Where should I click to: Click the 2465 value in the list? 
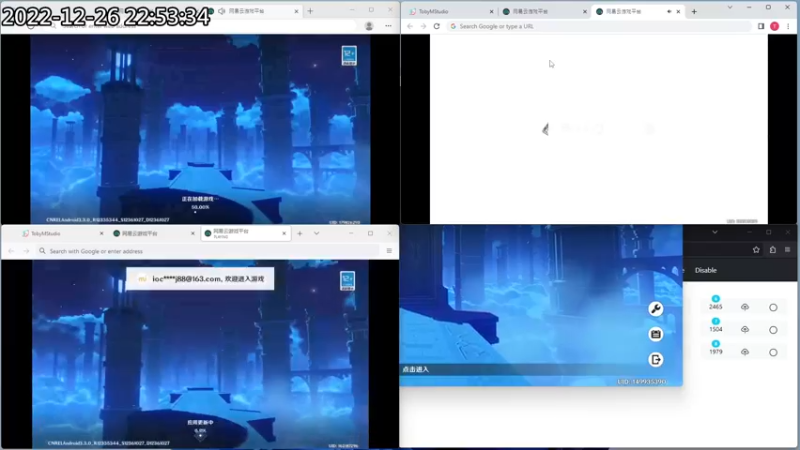715,307
